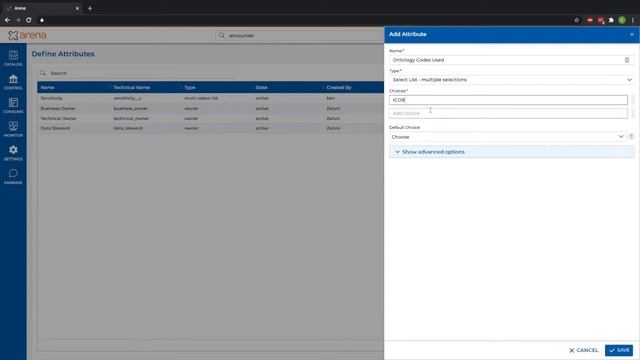Reload the browser page

[29, 20]
